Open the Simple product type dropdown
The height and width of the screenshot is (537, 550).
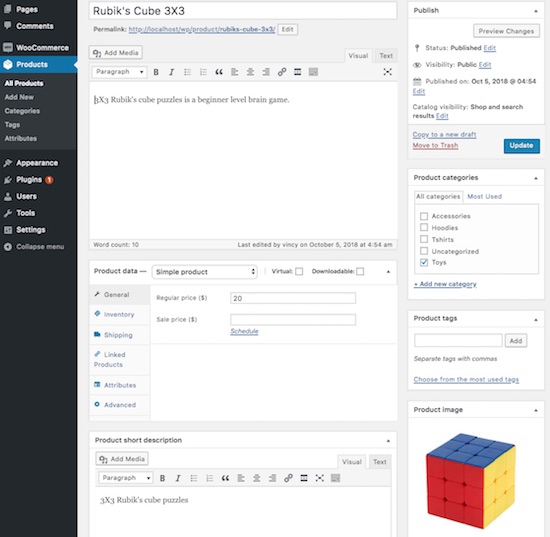[204, 272]
